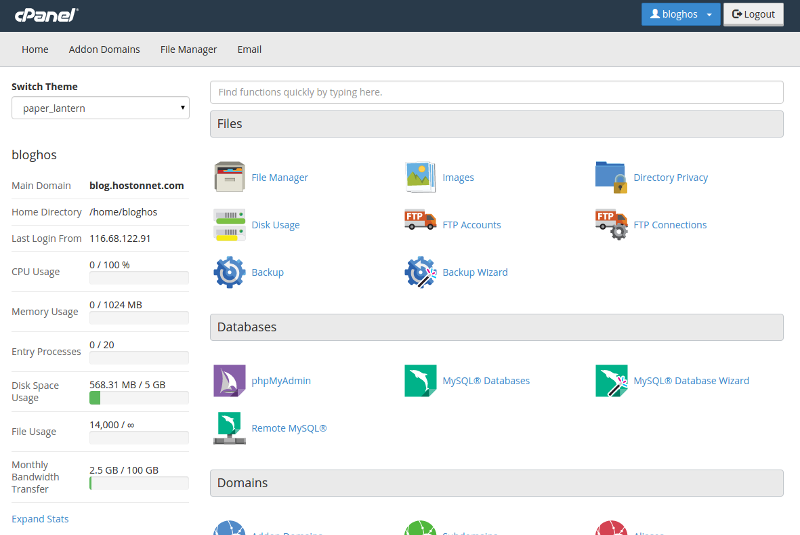This screenshot has height=535, width=800.
Task: Click the Memory Usage progress bar
Action: tap(139, 318)
